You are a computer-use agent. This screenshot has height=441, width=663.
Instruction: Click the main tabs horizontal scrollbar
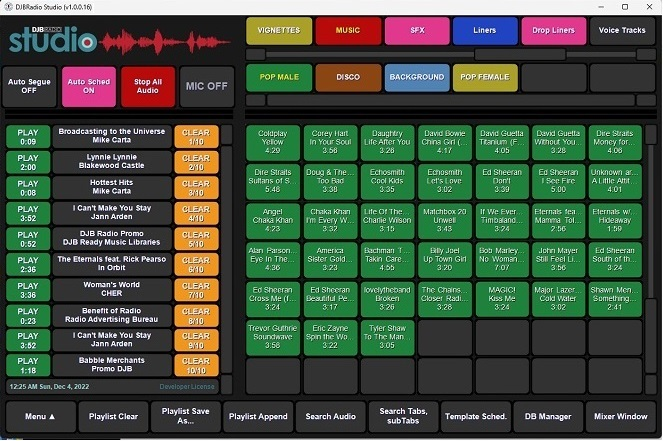click(x=451, y=55)
